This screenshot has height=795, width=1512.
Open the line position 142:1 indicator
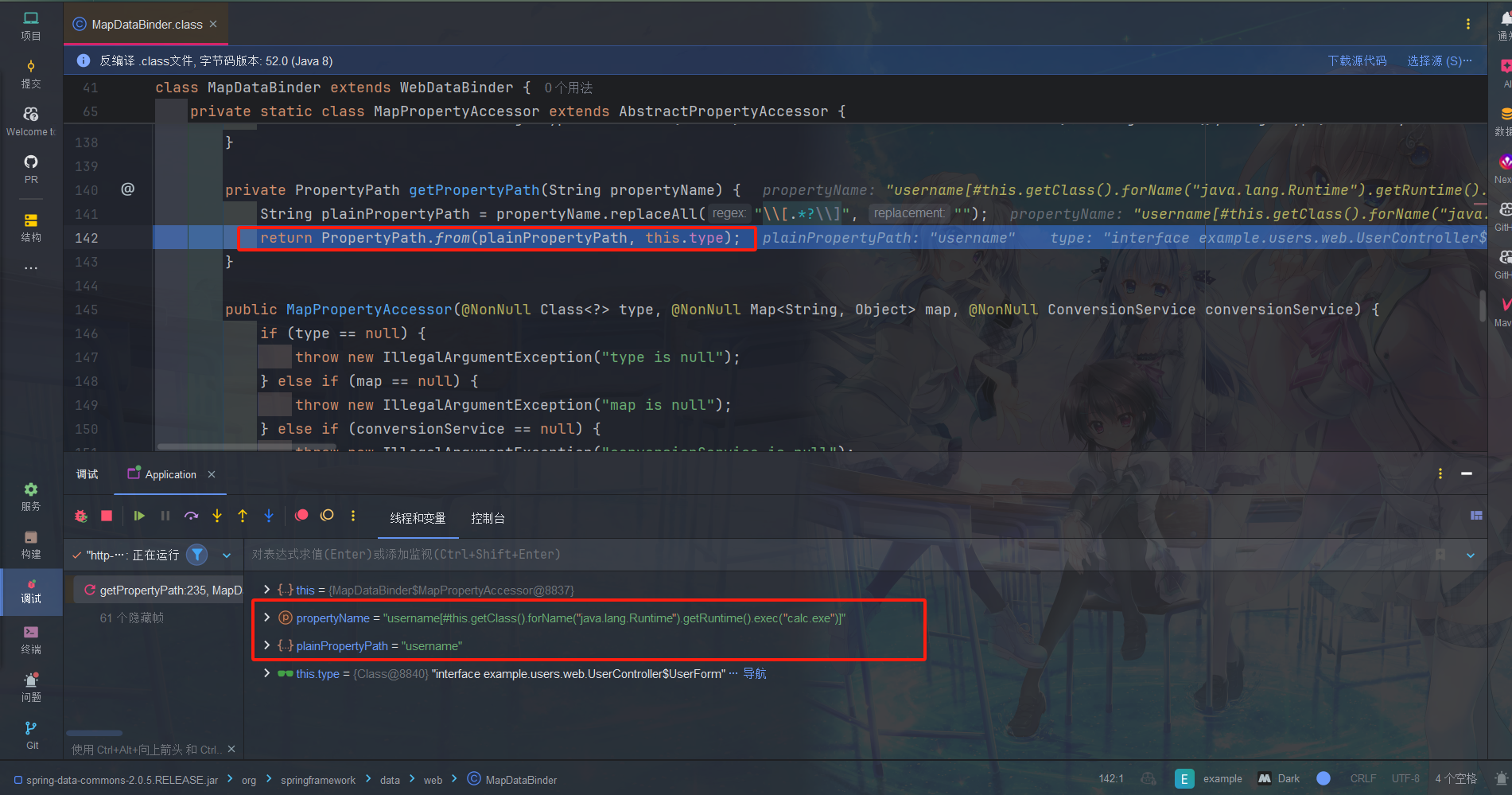click(x=1111, y=778)
